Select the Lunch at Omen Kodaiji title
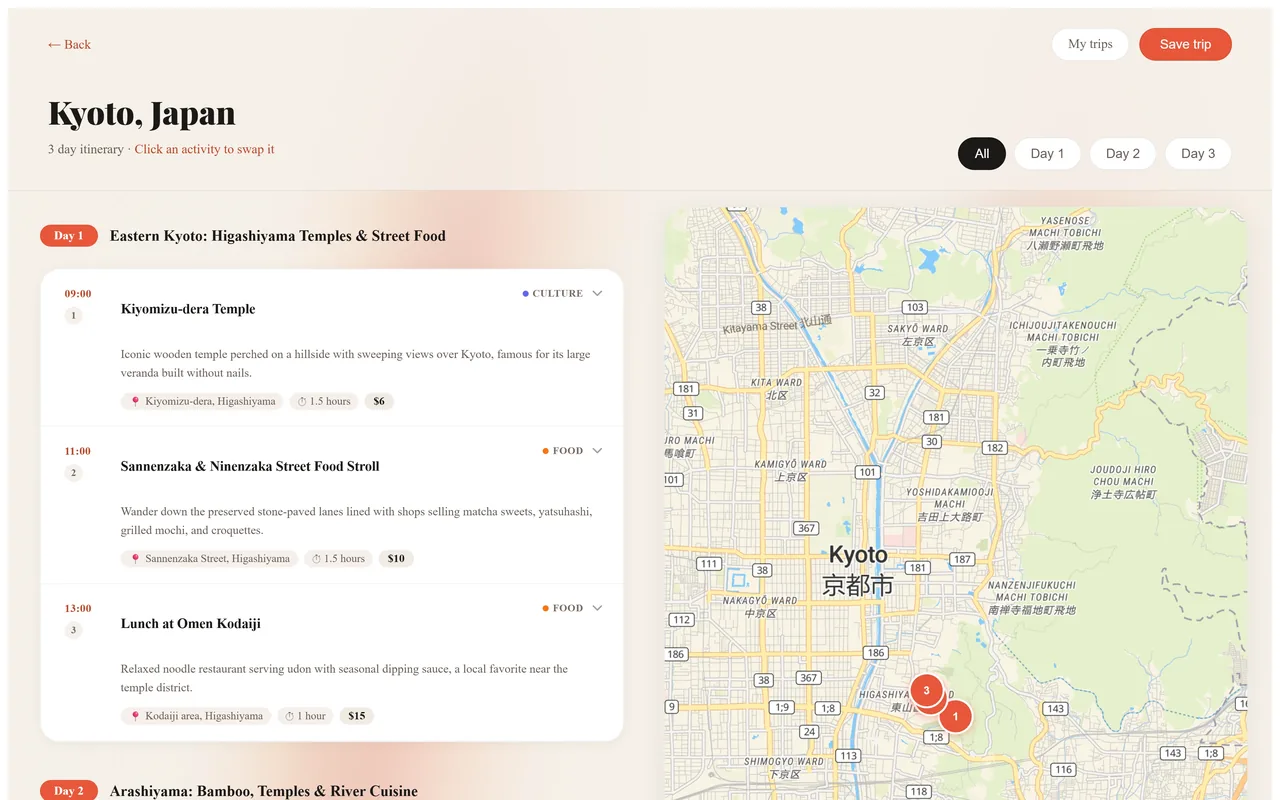1280x800 pixels. pyautogui.click(x=191, y=624)
